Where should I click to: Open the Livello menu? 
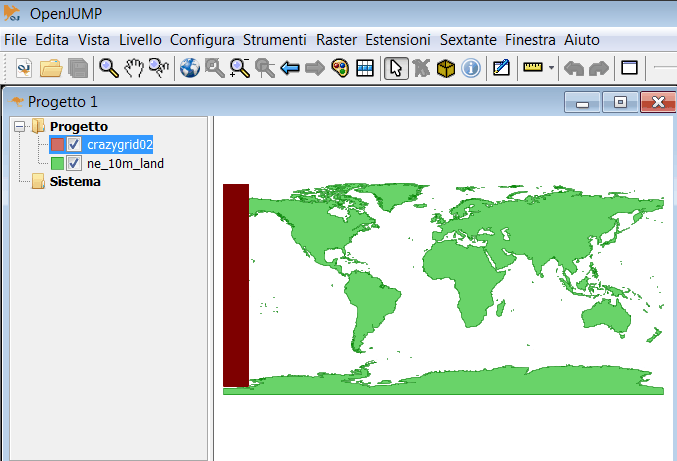click(140, 40)
